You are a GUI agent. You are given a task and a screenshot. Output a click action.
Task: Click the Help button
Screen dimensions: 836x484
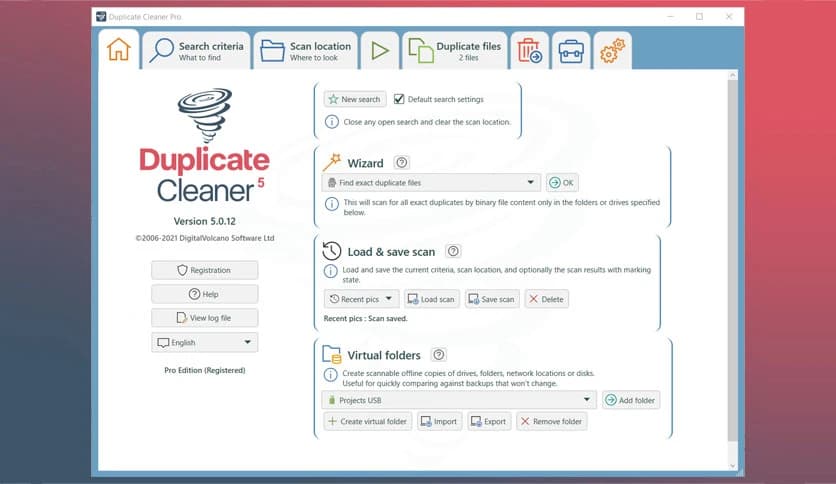coord(205,294)
